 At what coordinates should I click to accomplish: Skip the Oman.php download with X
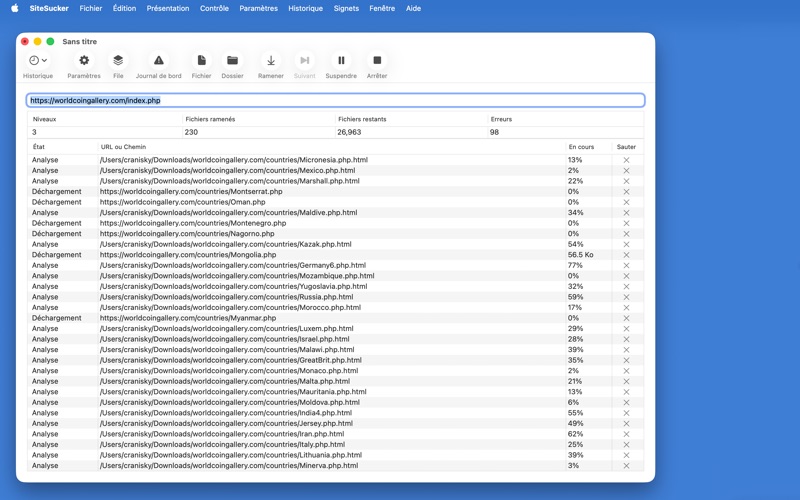tap(626, 202)
